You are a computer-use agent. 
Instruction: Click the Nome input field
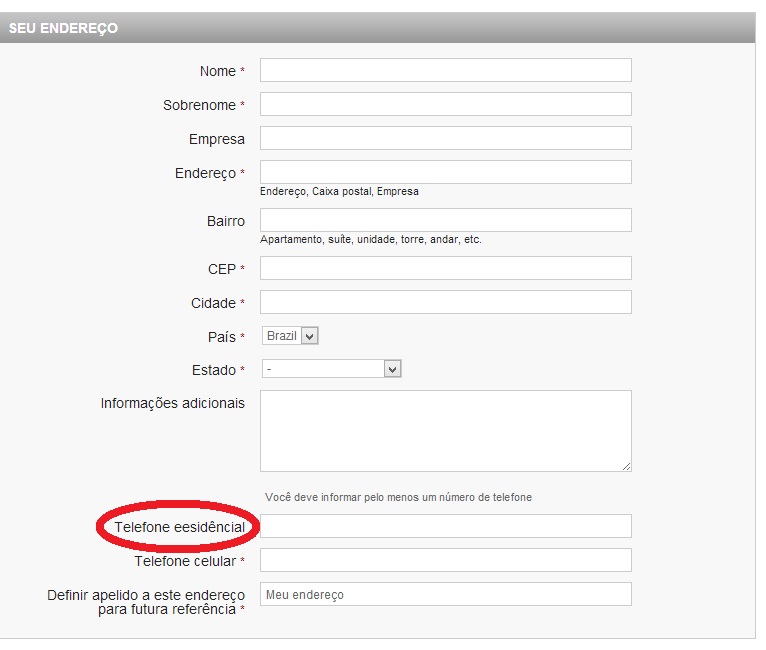tap(446, 70)
